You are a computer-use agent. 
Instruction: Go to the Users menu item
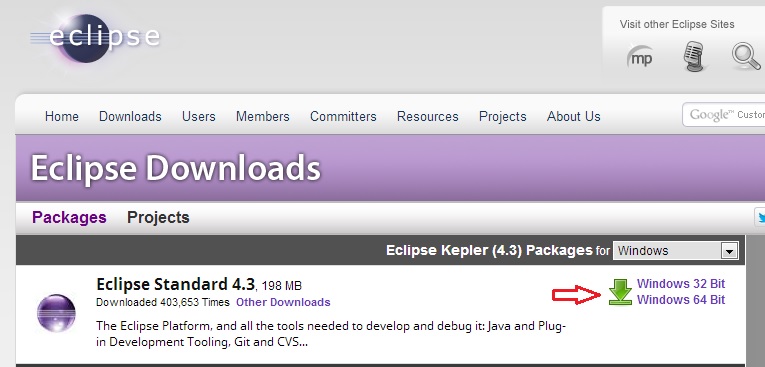tap(199, 117)
